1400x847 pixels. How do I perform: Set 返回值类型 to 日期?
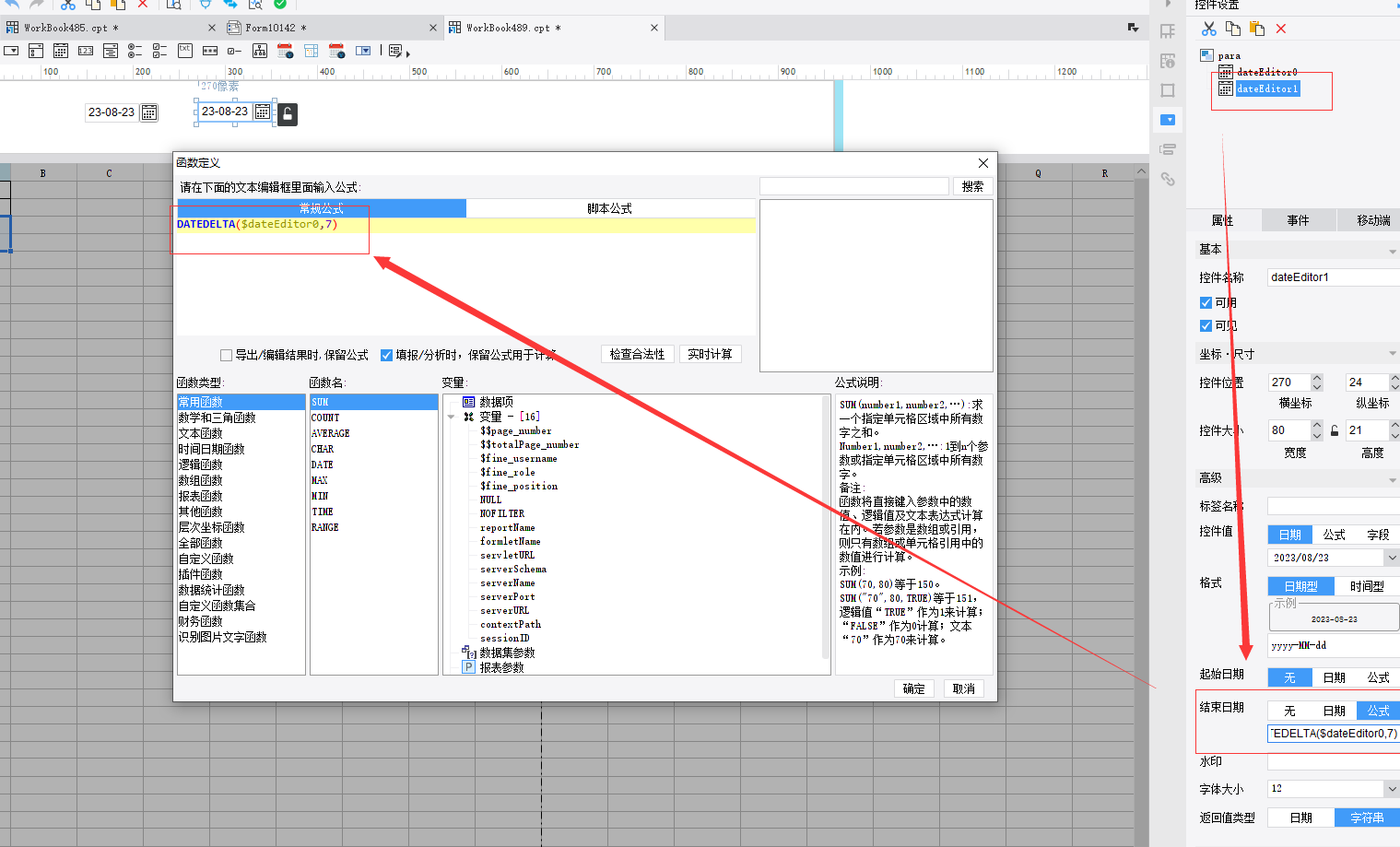click(x=1300, y=818)
